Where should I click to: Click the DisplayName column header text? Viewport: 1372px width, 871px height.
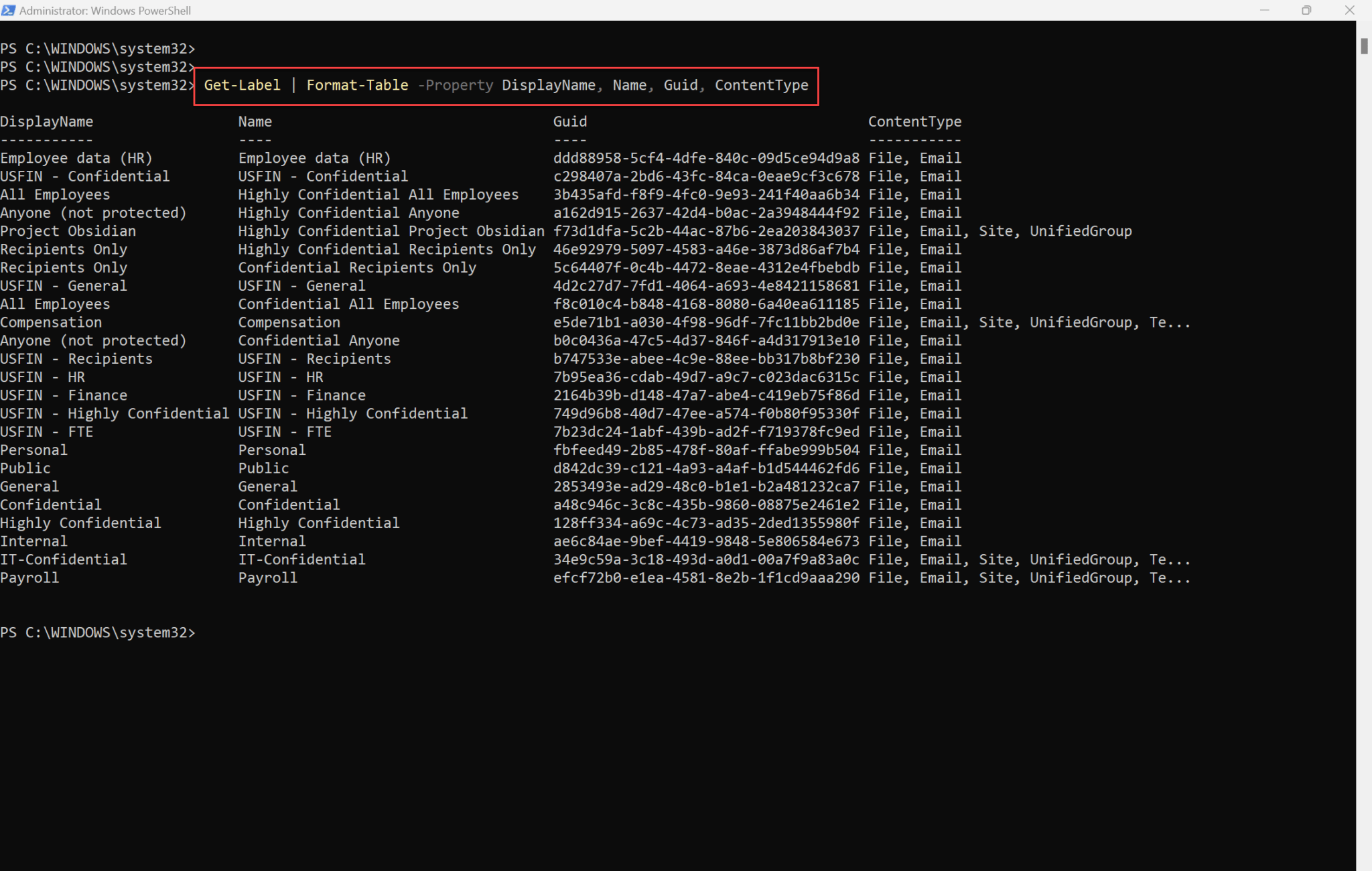point(47,121)
